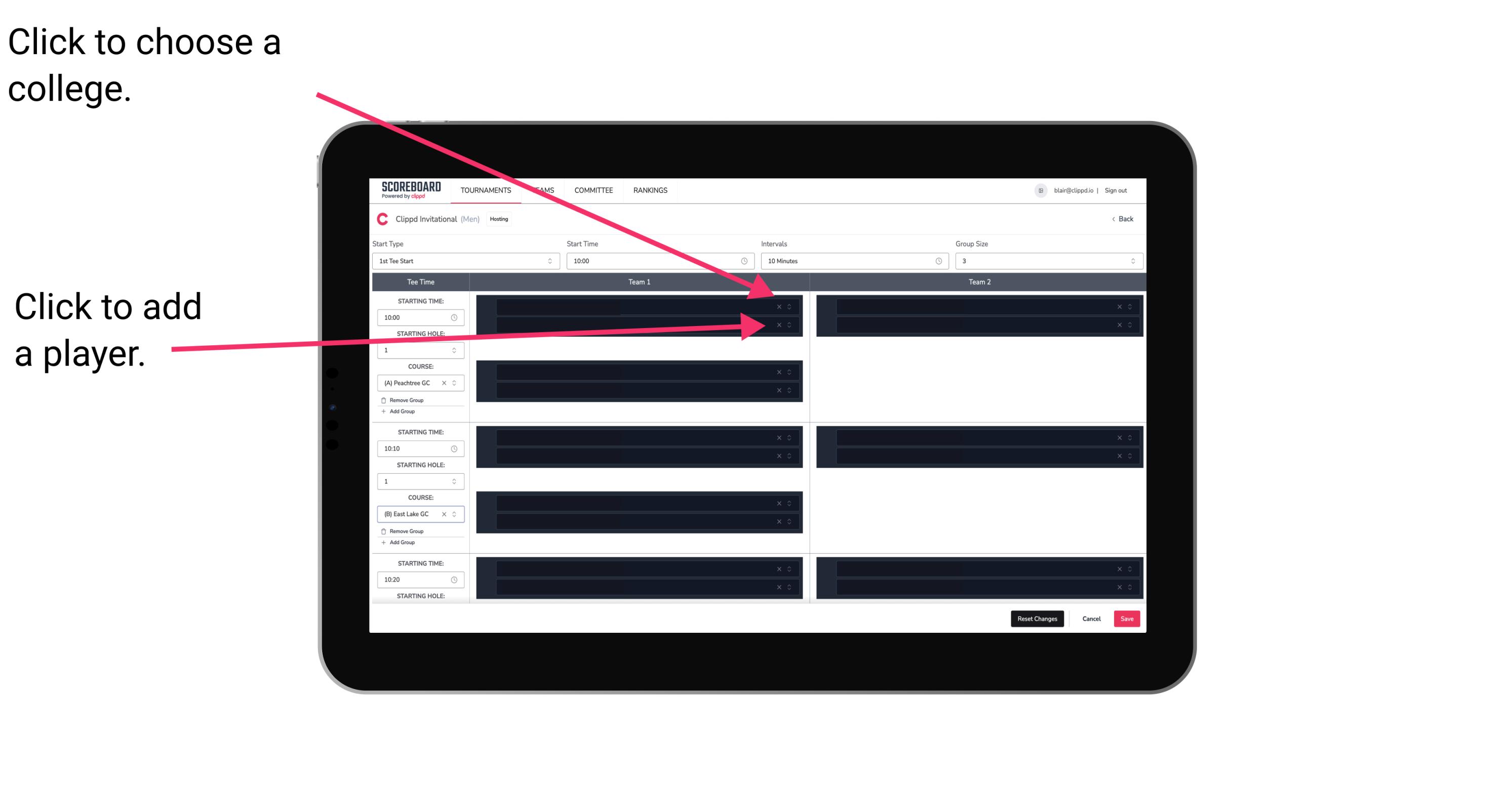Click the Save button bottom right
The width and height of the screenshot is (1510, 812).
[1127, 618]
